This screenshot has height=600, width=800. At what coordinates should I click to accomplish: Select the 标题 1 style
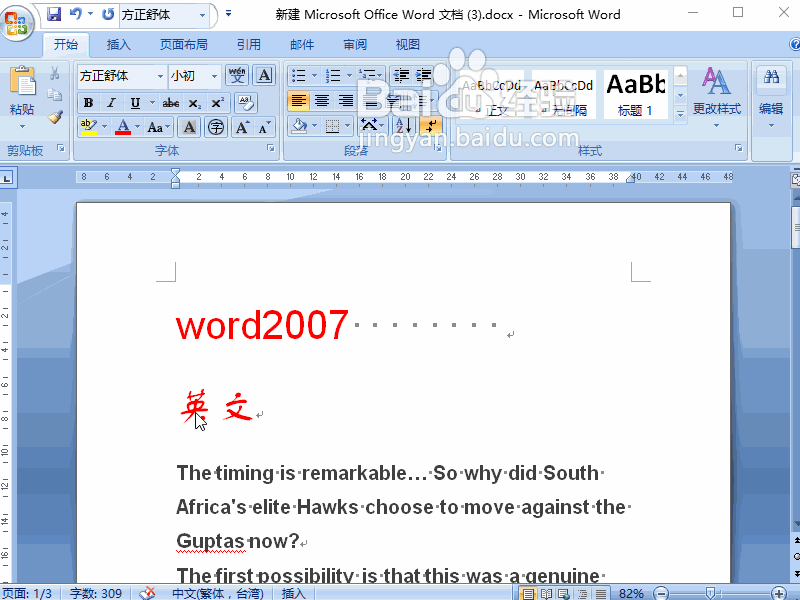pyautogui.click(x=636, y=94)
